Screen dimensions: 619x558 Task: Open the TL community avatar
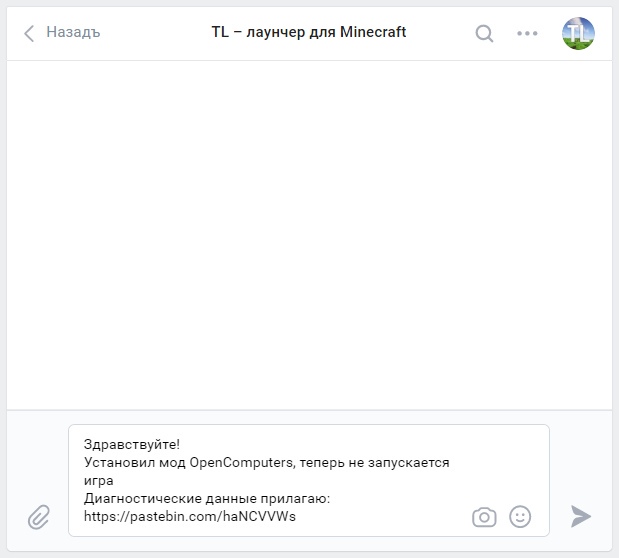(578, 33)
